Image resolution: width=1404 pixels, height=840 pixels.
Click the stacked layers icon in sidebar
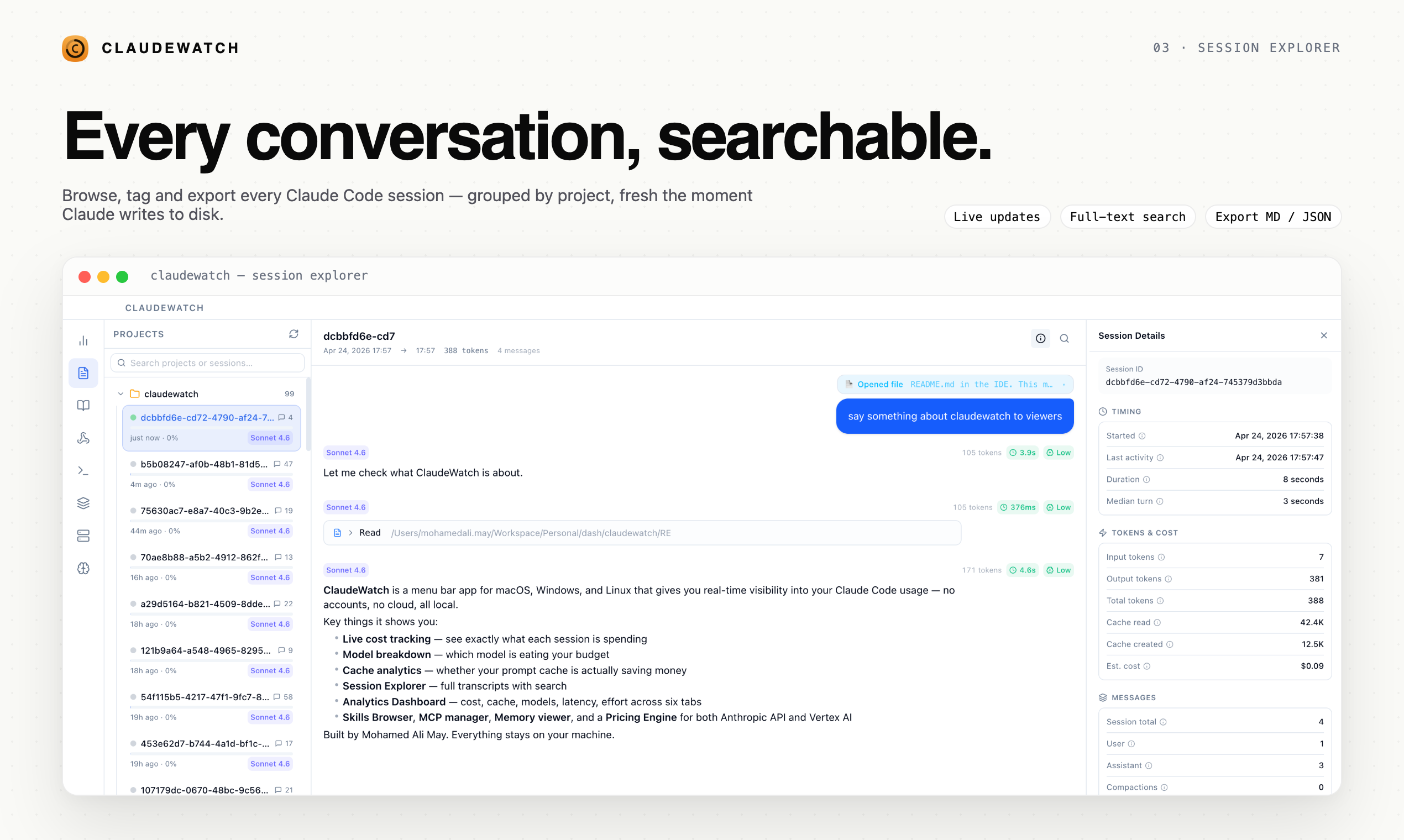pos(83,503)
